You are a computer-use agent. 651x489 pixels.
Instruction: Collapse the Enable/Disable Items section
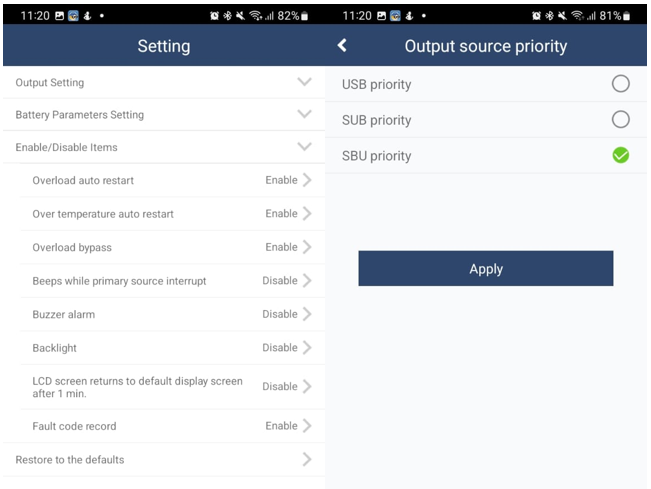click(305, 147)
